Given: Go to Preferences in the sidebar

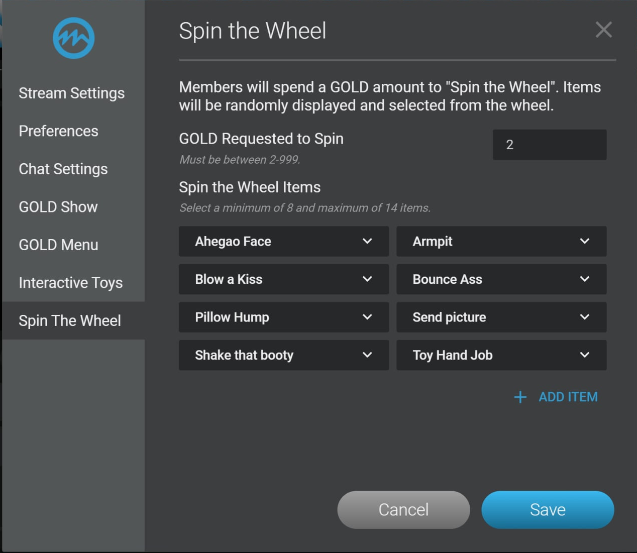Looking at the screenshot, I should [59, 131].
